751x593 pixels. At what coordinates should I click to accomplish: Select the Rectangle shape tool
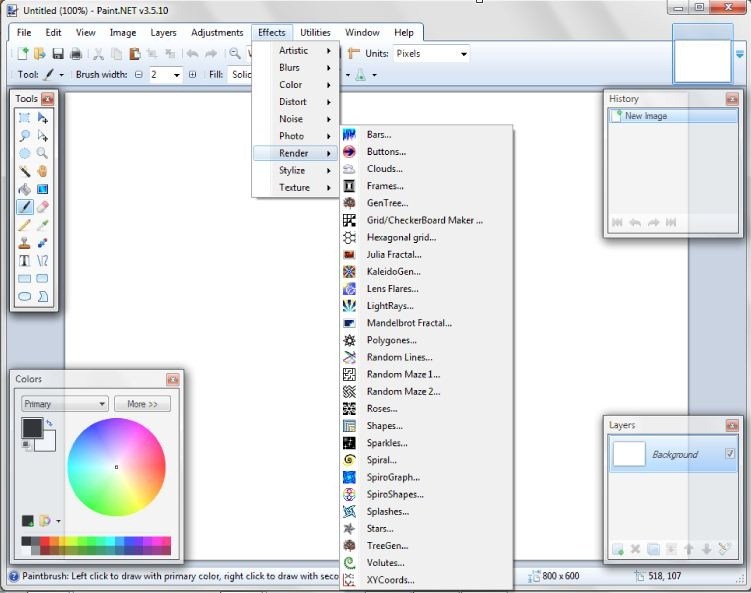point(24,278)
